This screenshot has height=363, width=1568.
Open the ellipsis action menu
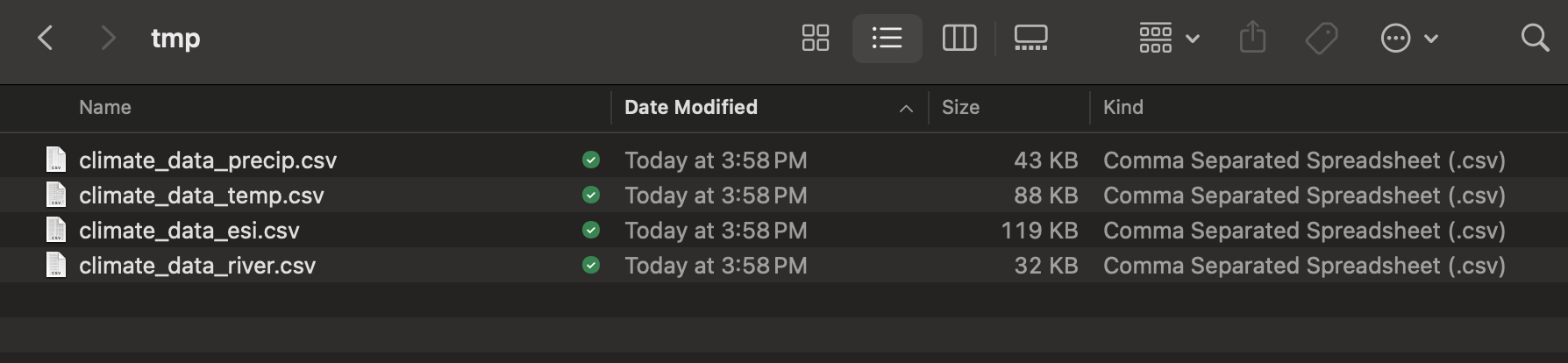pos(1409,38)
